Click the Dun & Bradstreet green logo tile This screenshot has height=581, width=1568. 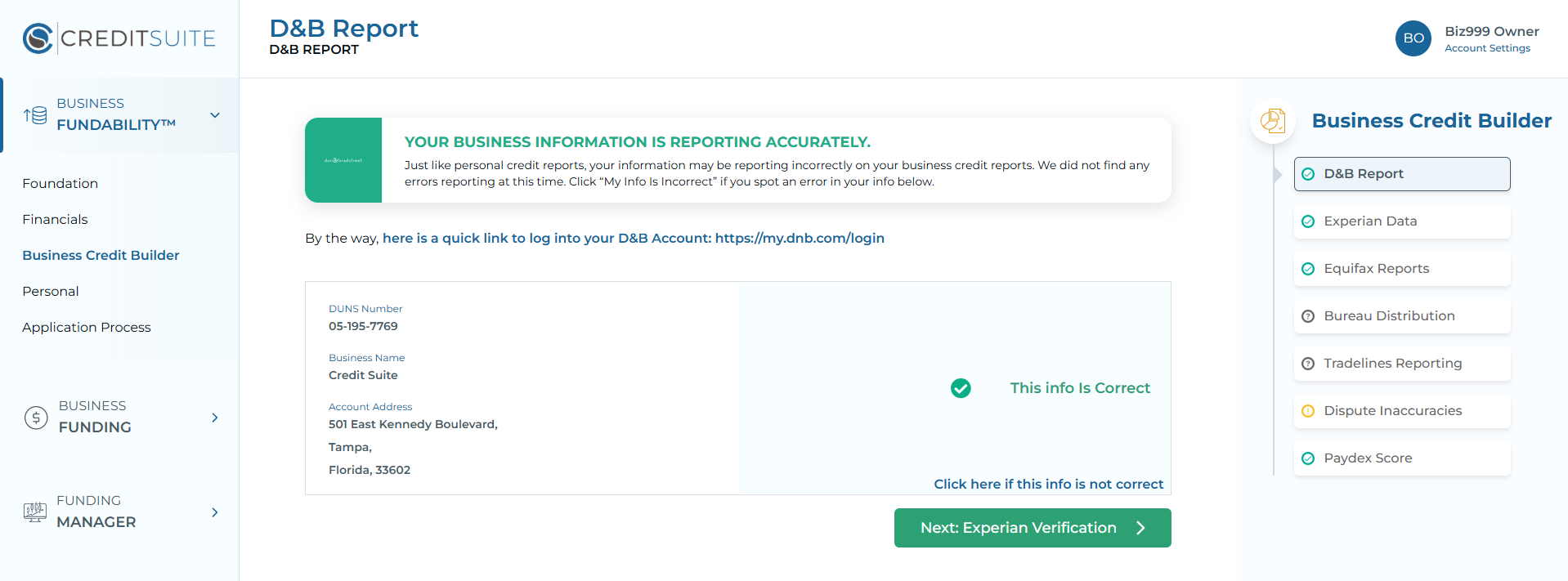343,160
